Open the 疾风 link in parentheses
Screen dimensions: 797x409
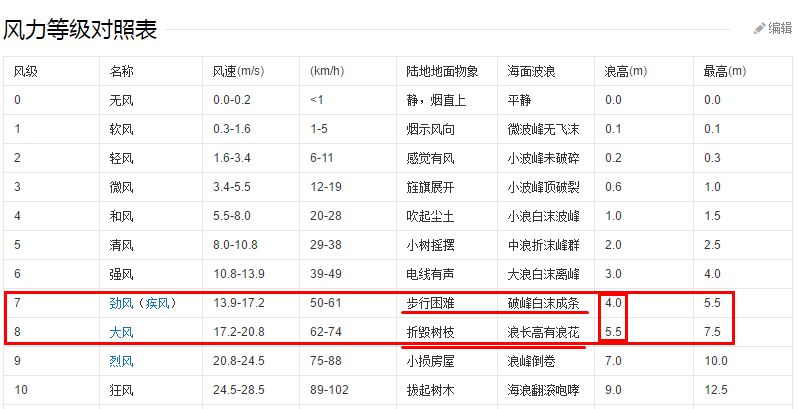point(158,304)
